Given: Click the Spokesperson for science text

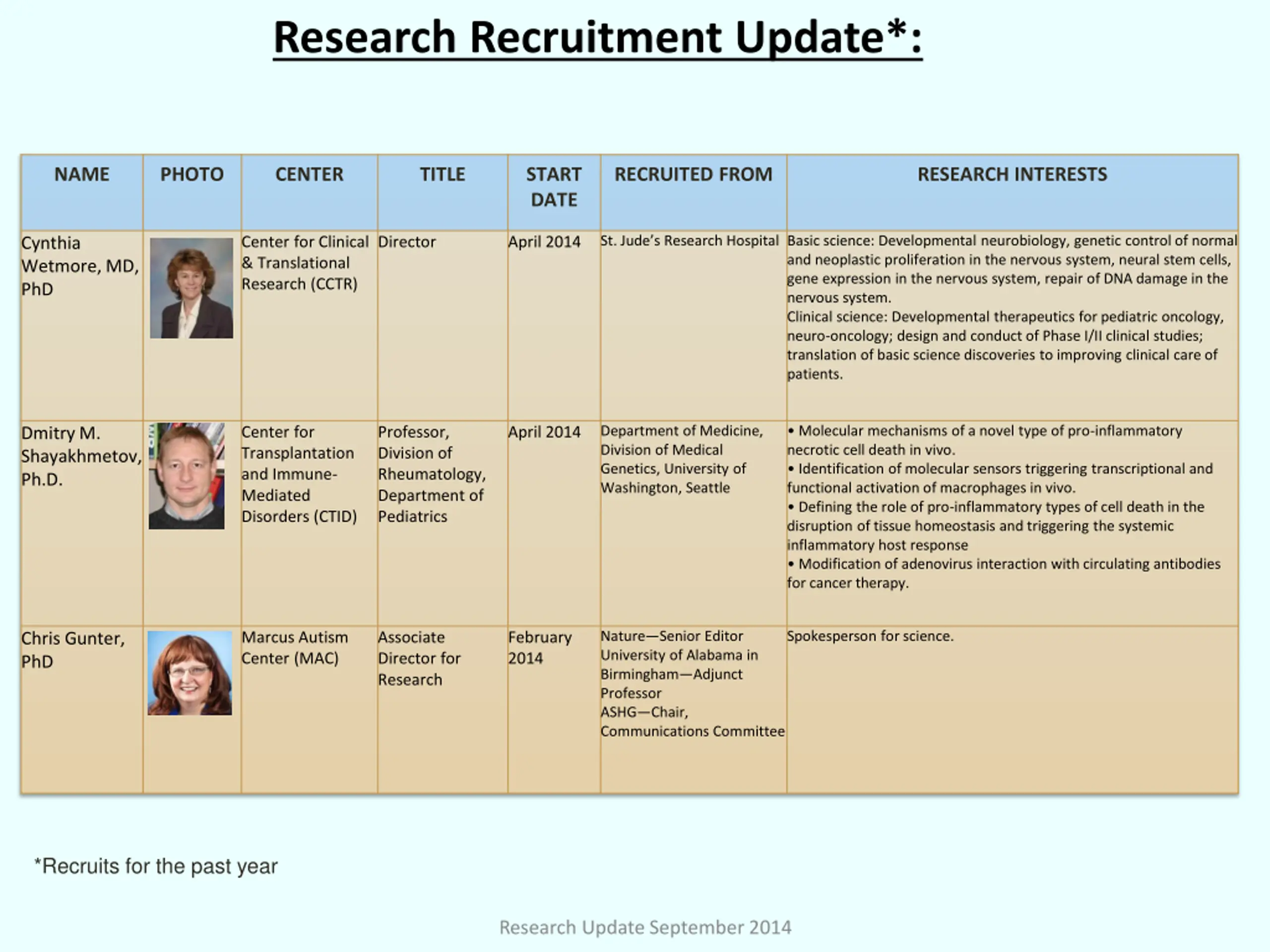Looking at the screenshot, I should 869,636.
